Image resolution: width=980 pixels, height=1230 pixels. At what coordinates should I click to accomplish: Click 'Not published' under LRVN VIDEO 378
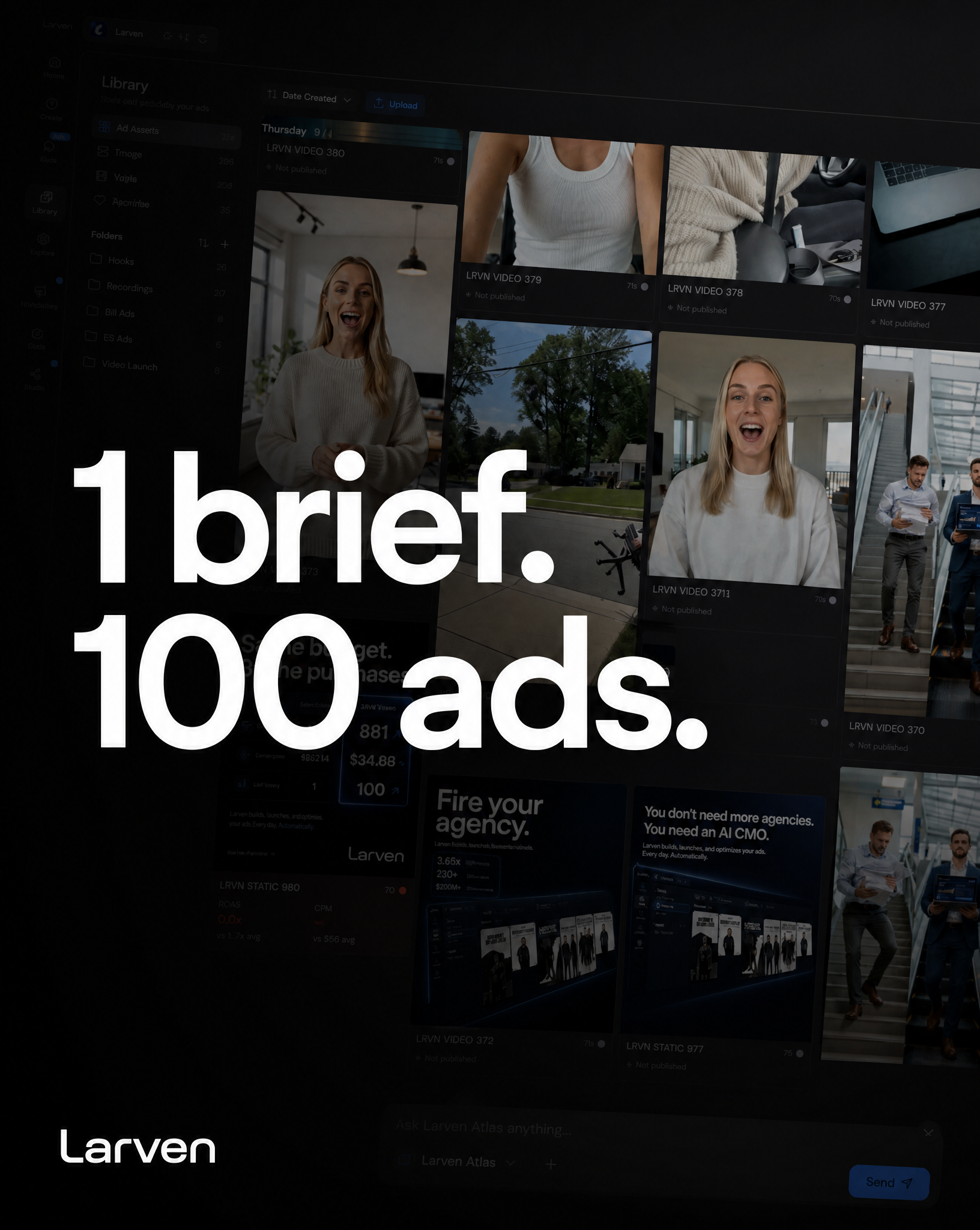(x=701, y=309)
